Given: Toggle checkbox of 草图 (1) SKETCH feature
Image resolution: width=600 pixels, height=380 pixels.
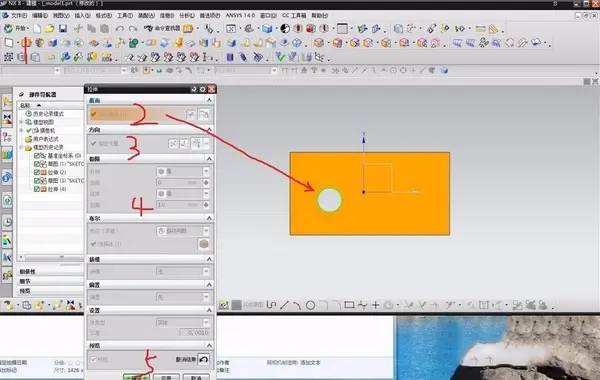Looking at the screenshot, I should coord(37,164).
